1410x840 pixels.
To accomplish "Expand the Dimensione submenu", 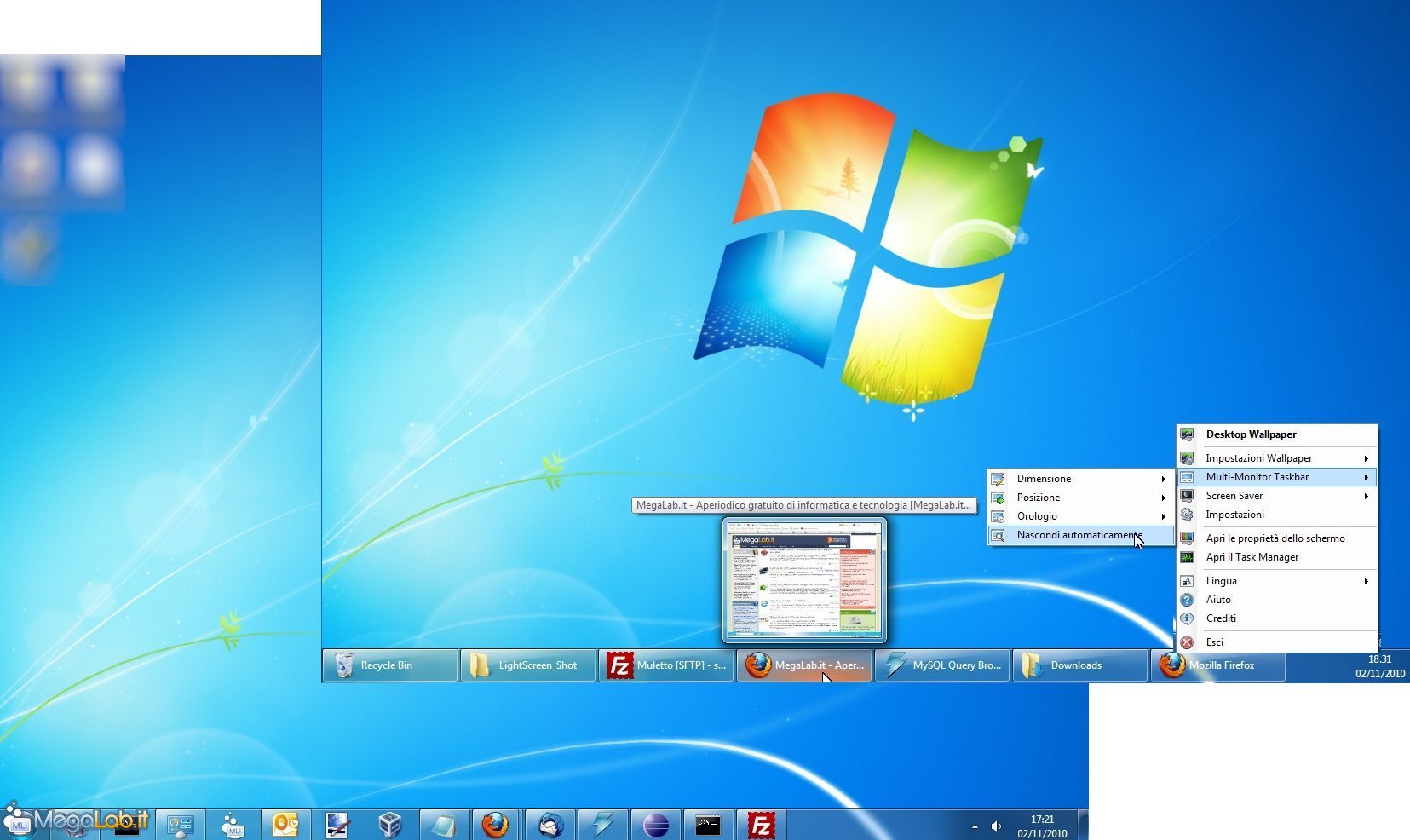I will [x=1079, y=479].
